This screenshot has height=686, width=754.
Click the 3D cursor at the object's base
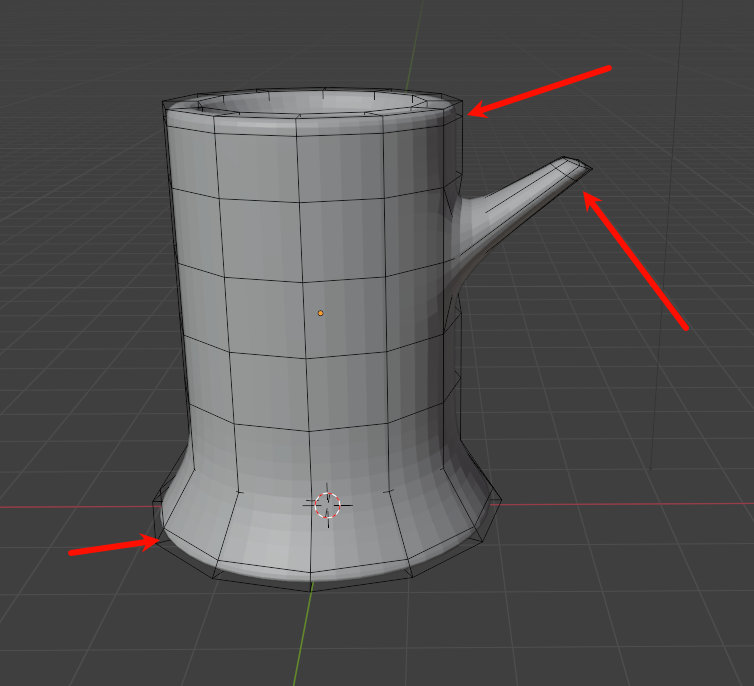pos(328,505)
